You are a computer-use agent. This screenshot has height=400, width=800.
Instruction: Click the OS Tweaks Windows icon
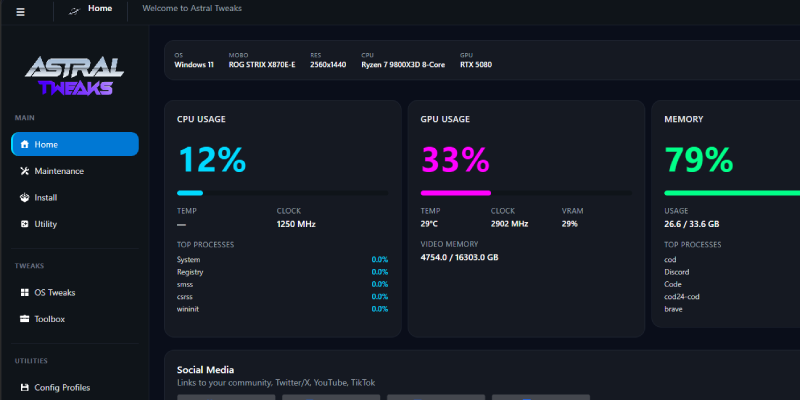coord(25,293)
